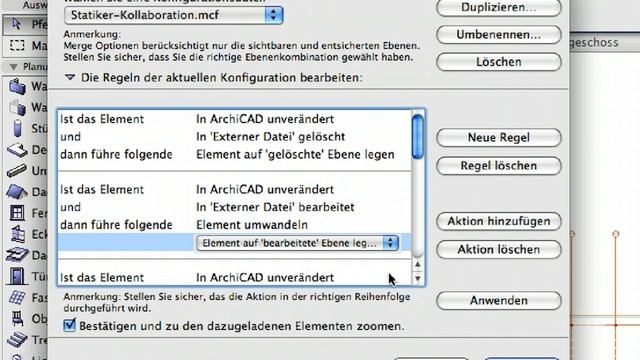
Task: Click the rules list scroll-up arrow
Action: point(417,264)
